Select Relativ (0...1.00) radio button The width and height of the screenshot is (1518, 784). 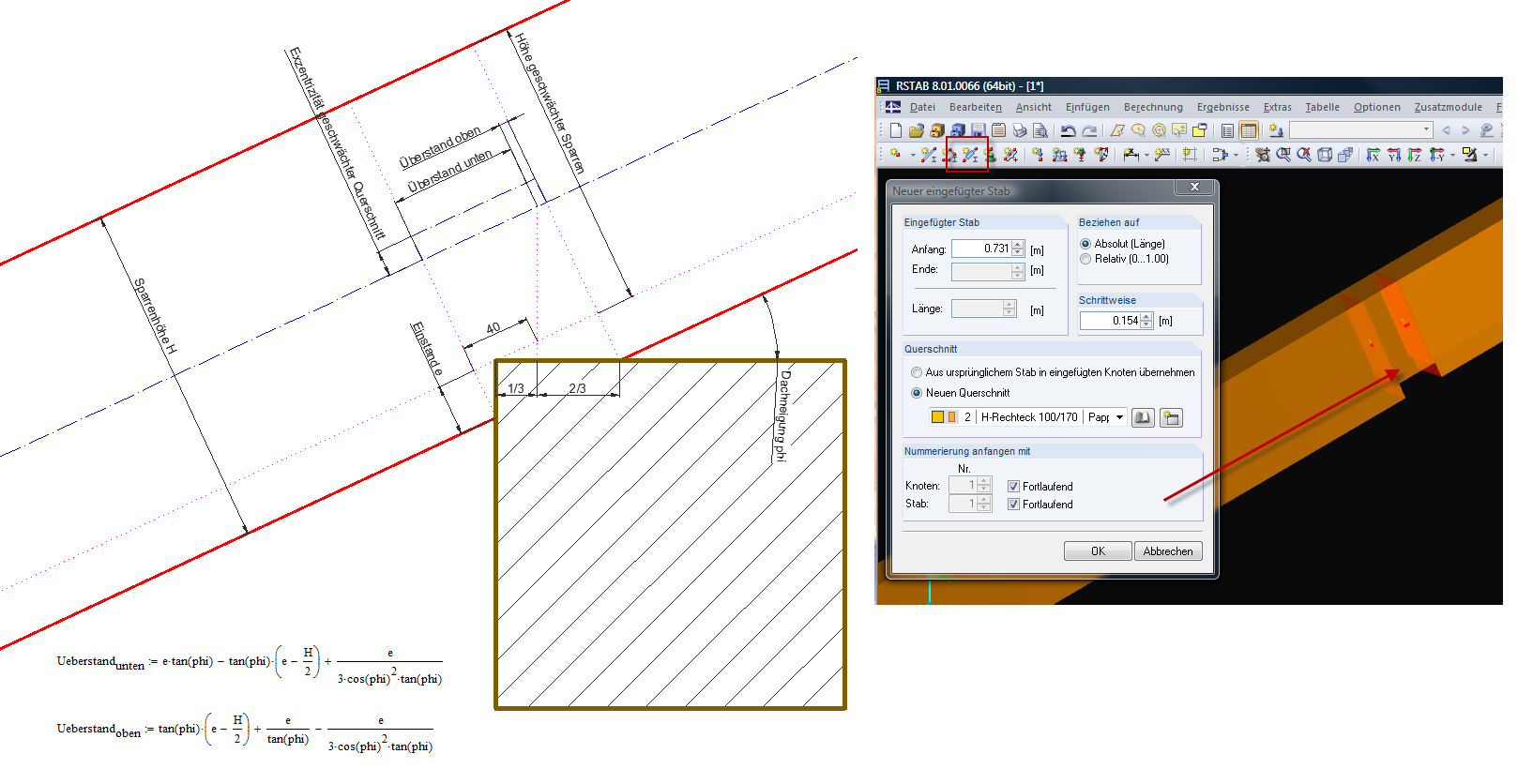[1085, 259]
